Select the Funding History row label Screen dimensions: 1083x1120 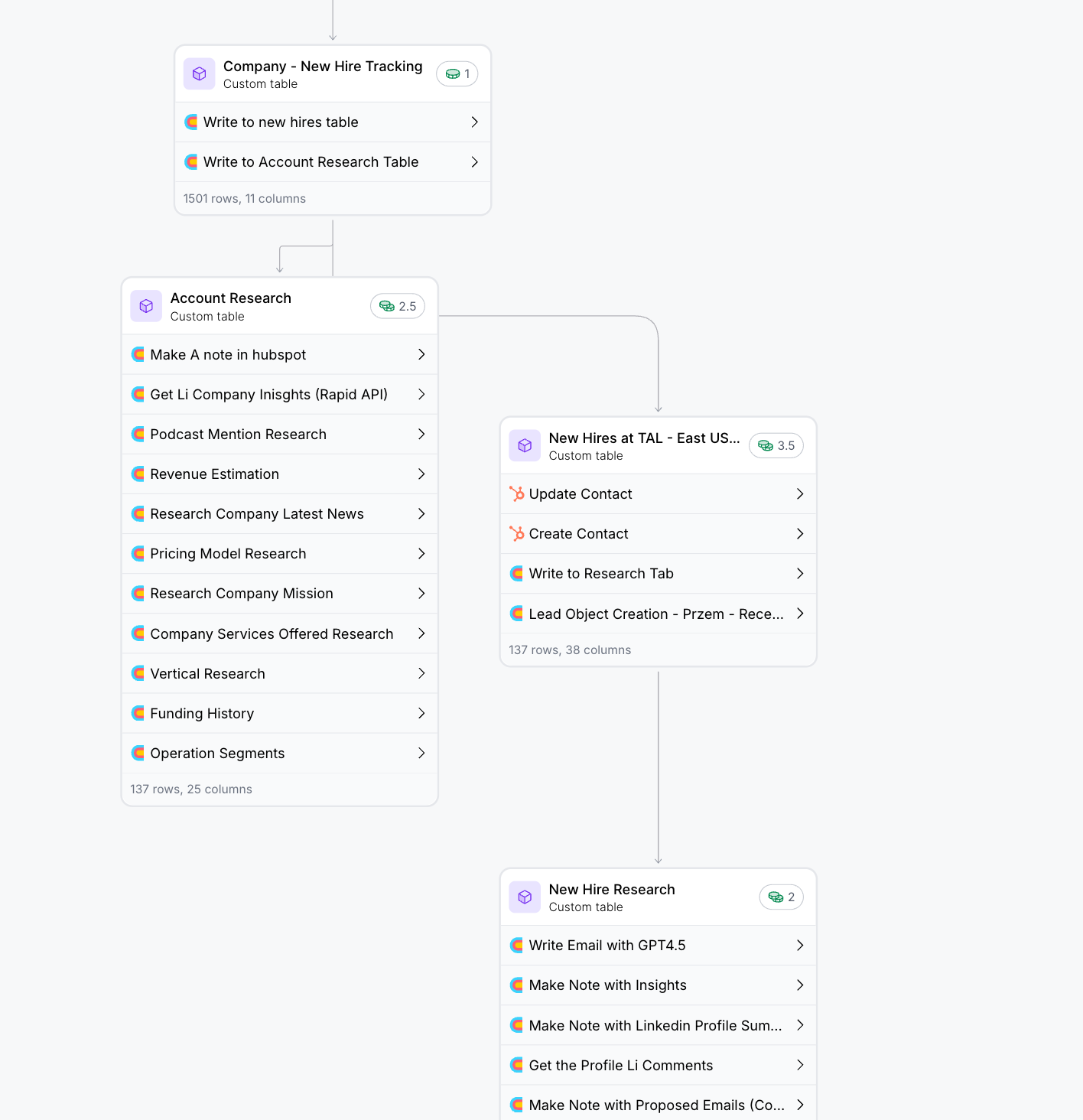coord(203,714)
